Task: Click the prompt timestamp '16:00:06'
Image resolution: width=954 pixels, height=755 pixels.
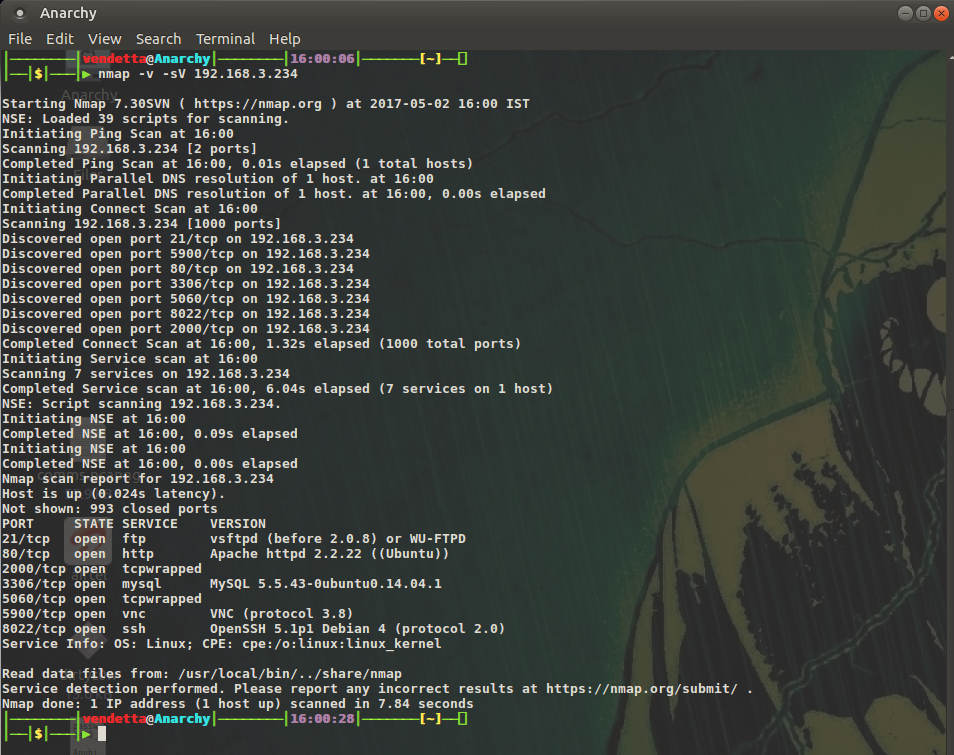Action: pyautogui.click(x=322, y=58)
